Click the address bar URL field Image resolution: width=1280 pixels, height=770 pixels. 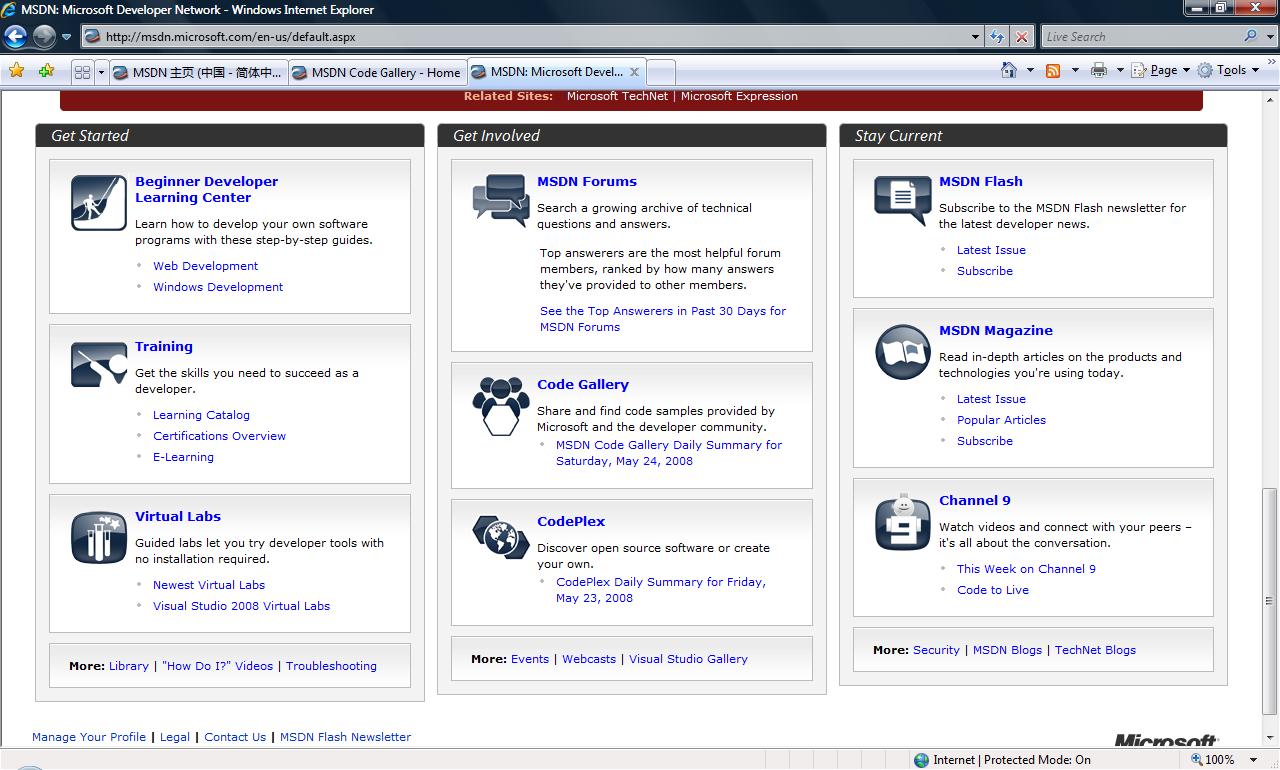point(526,37)
